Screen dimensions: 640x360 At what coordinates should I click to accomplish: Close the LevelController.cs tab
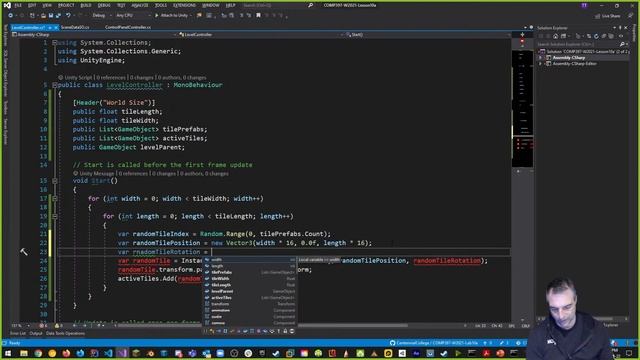point(56,27)
